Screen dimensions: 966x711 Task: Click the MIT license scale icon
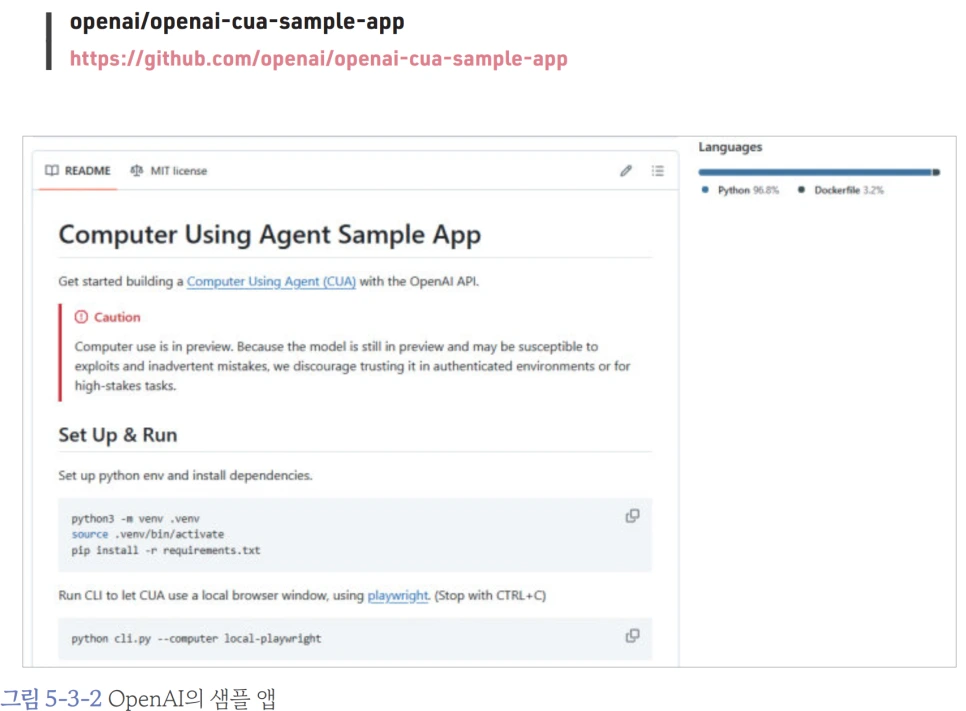tap(137, 171)
